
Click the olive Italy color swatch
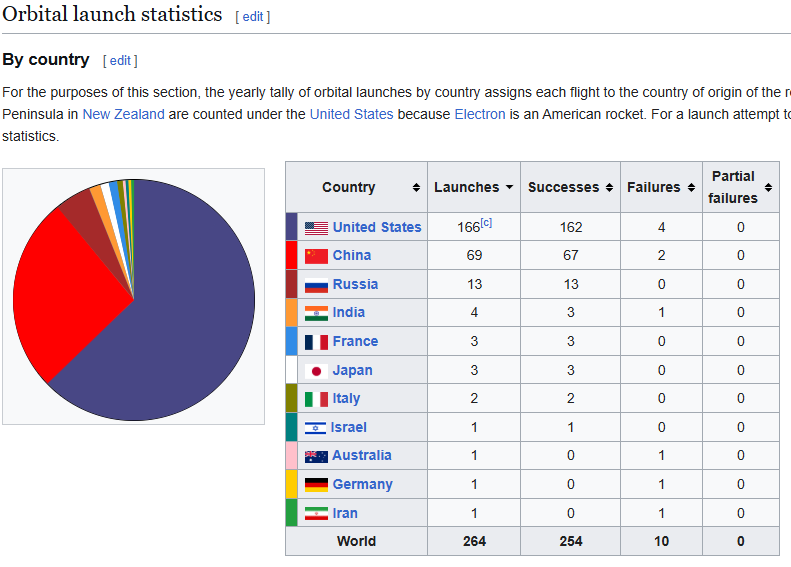point(292,399)
